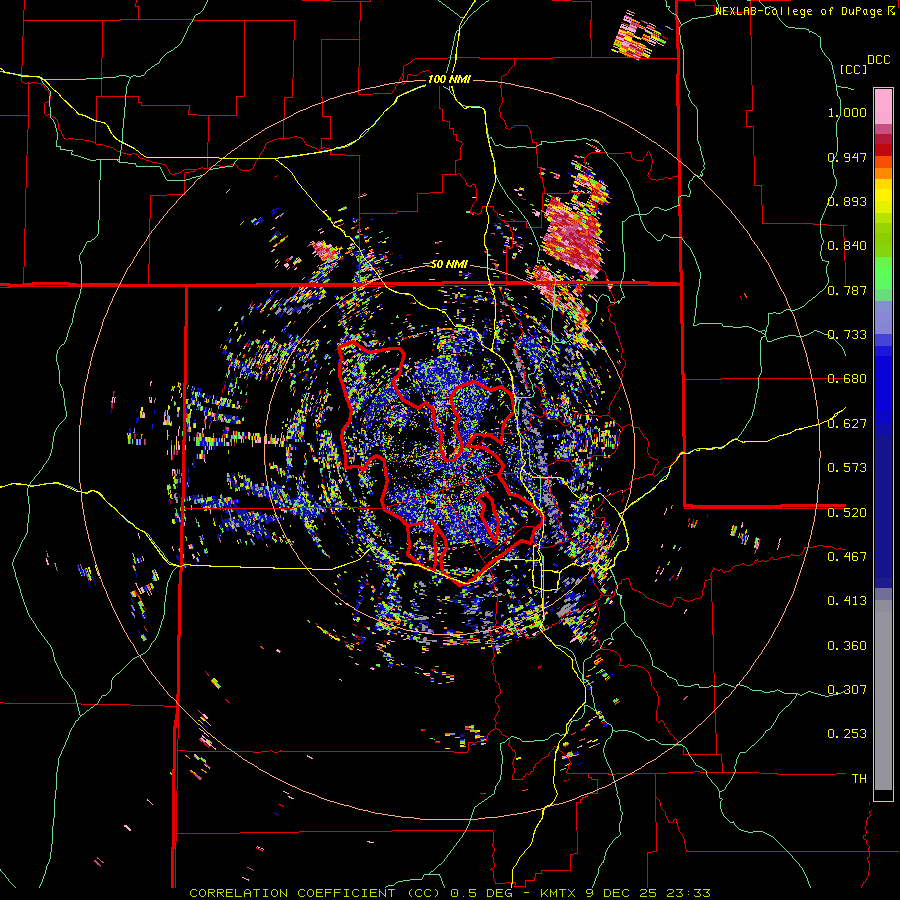This screenshot has height=900, width=900.
Task: Click the 1.000 scale value
Action: click(847, 112)
